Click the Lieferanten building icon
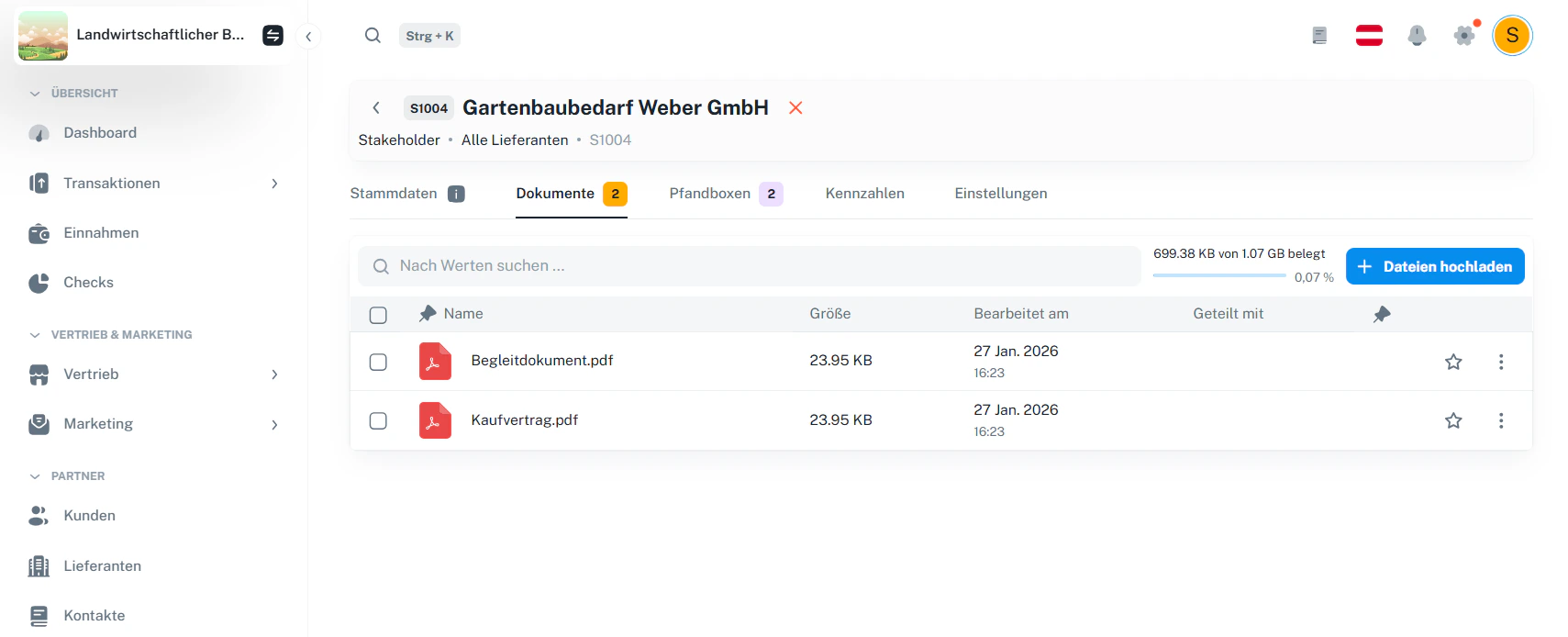This screenshot has width=1568, height=637. (x=39, y=566)
